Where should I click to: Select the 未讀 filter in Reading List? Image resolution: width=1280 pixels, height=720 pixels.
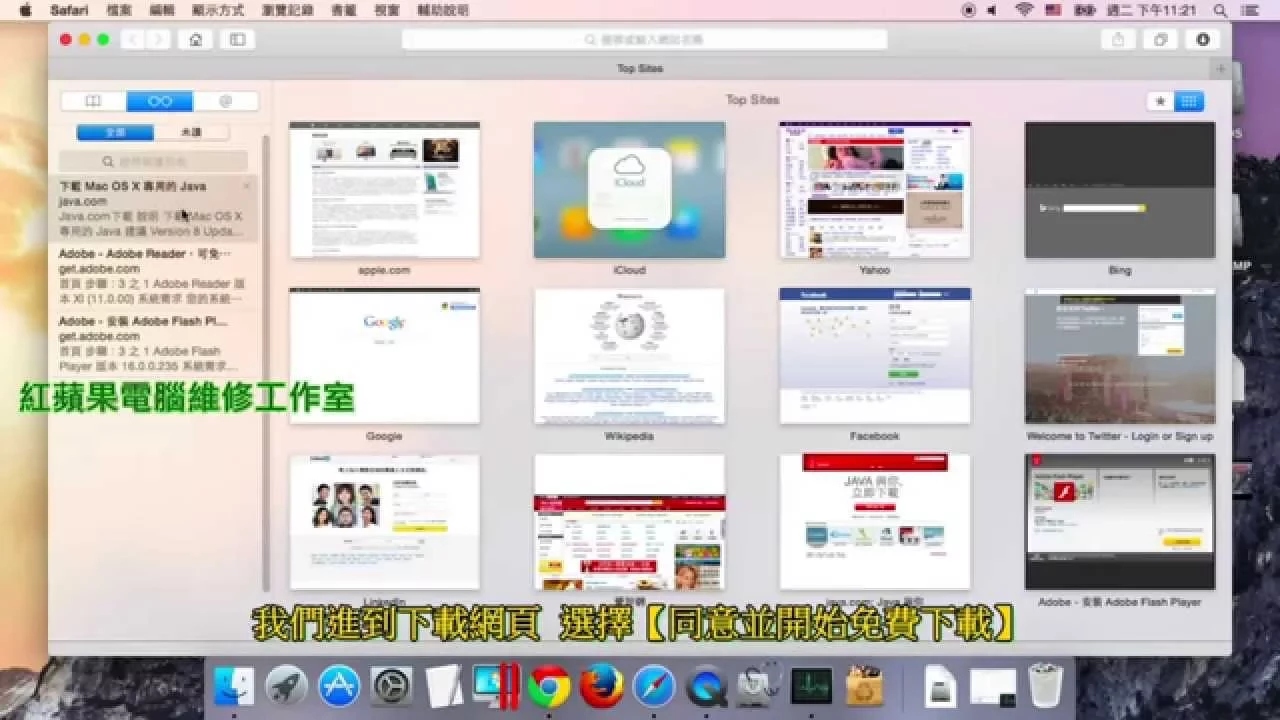tap(191, 132)
